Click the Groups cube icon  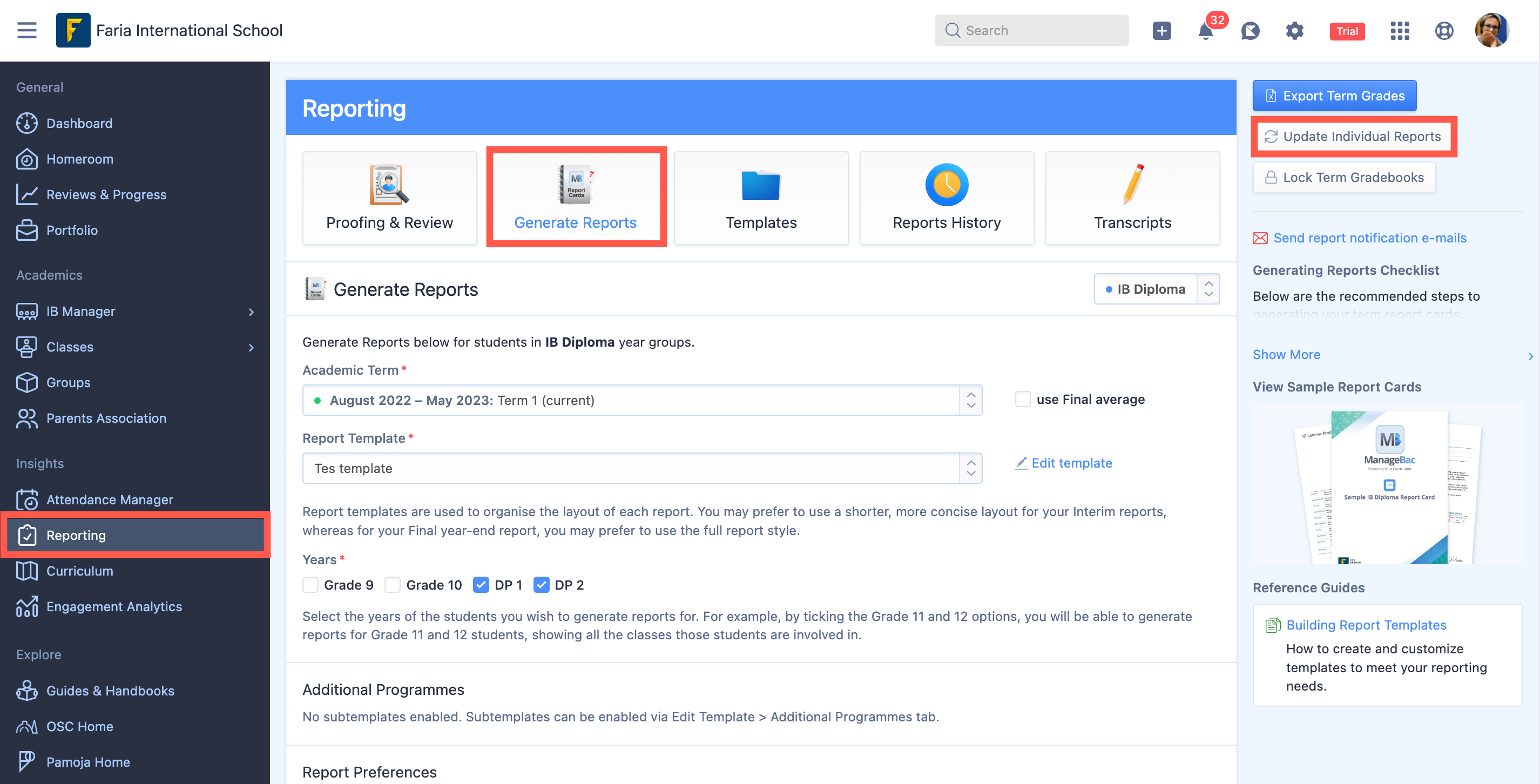click(27, 383)
